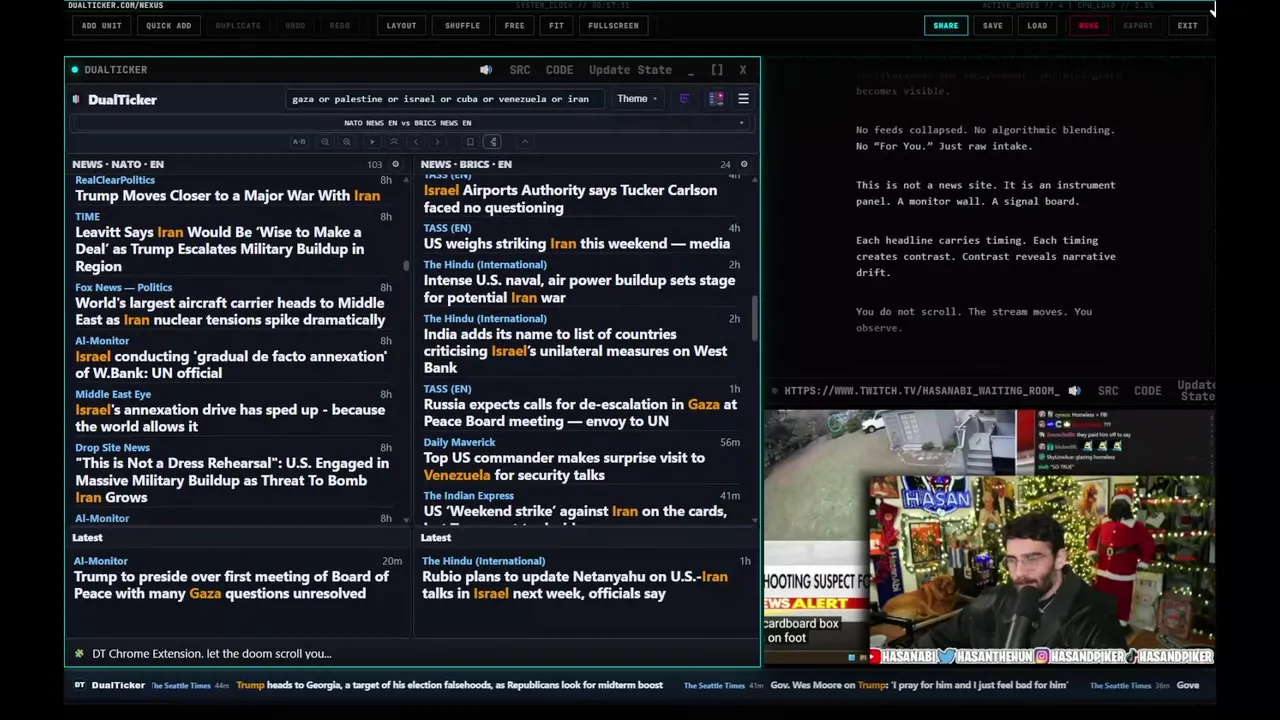Collapse toolbar with the caret-up icon
Screen dimensions: 1280x720
point(524,142)
